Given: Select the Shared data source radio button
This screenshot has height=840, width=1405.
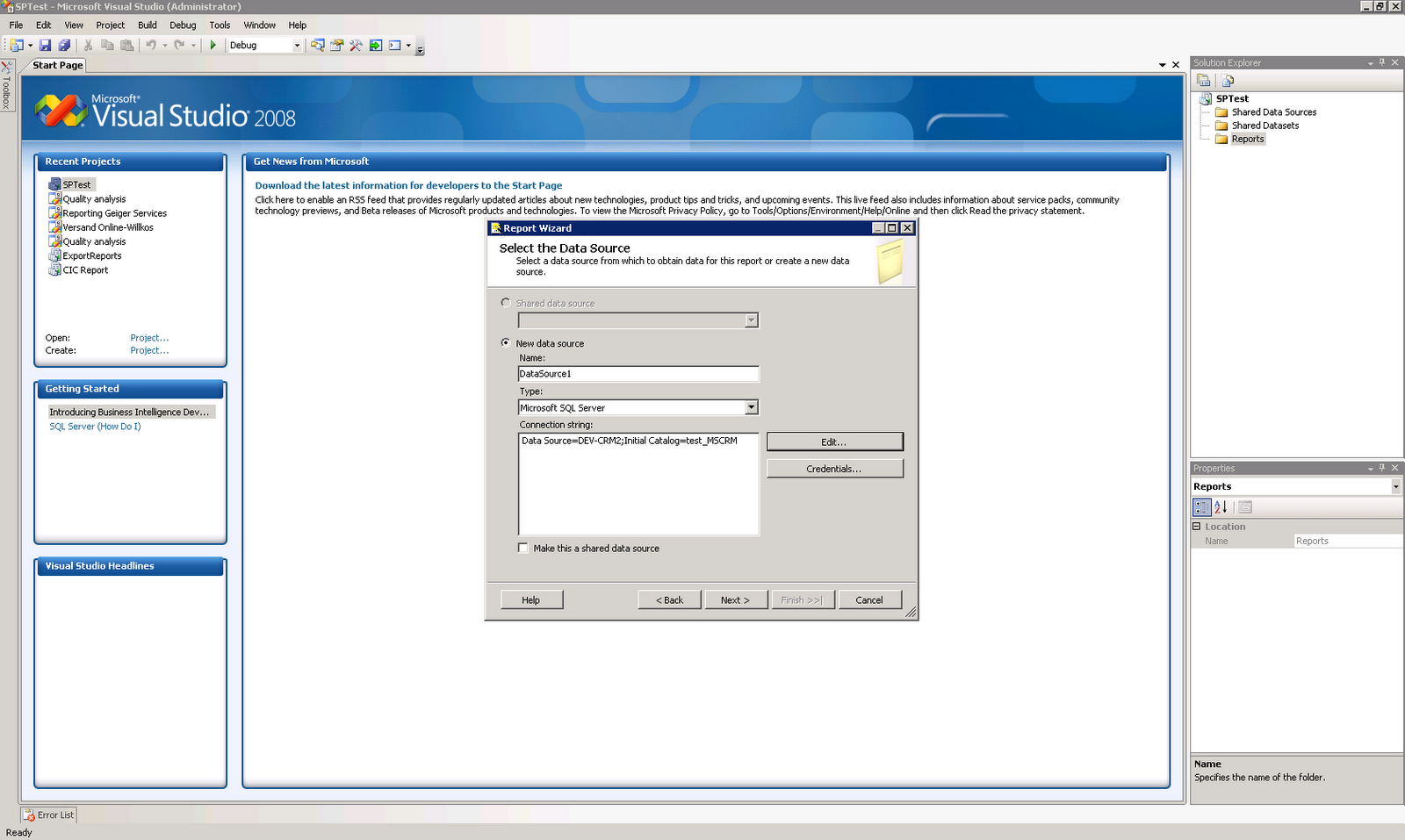Looking at the screenshot, I should (x=506, y=303).
